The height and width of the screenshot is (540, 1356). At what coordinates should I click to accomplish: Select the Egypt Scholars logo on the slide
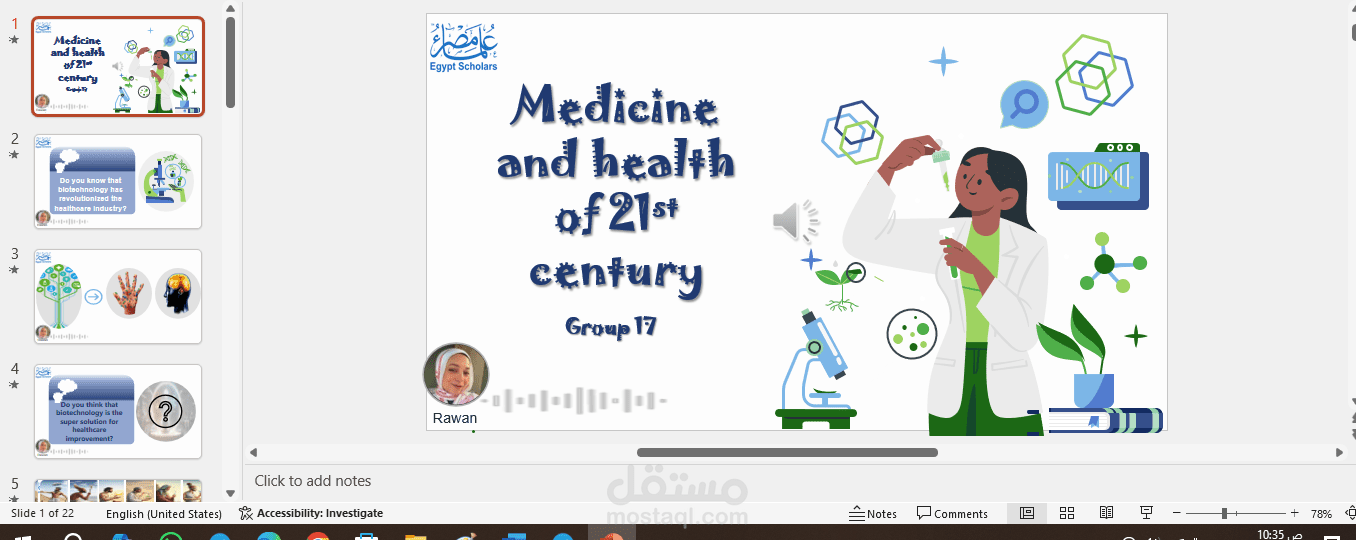point(464,46)
